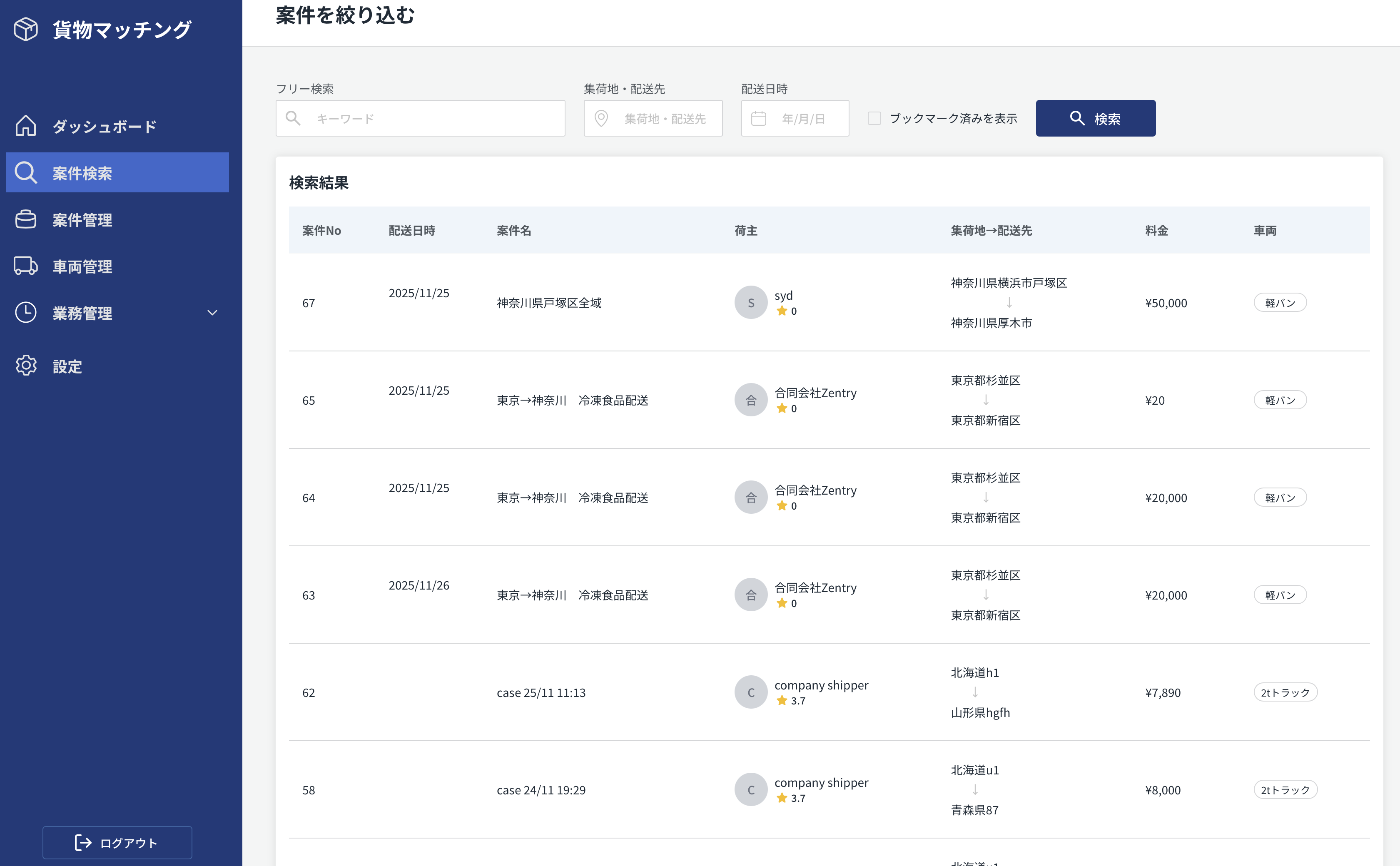
Task: Open case 62 row named case 25/11 11:13
Action: tap(541, 692)
